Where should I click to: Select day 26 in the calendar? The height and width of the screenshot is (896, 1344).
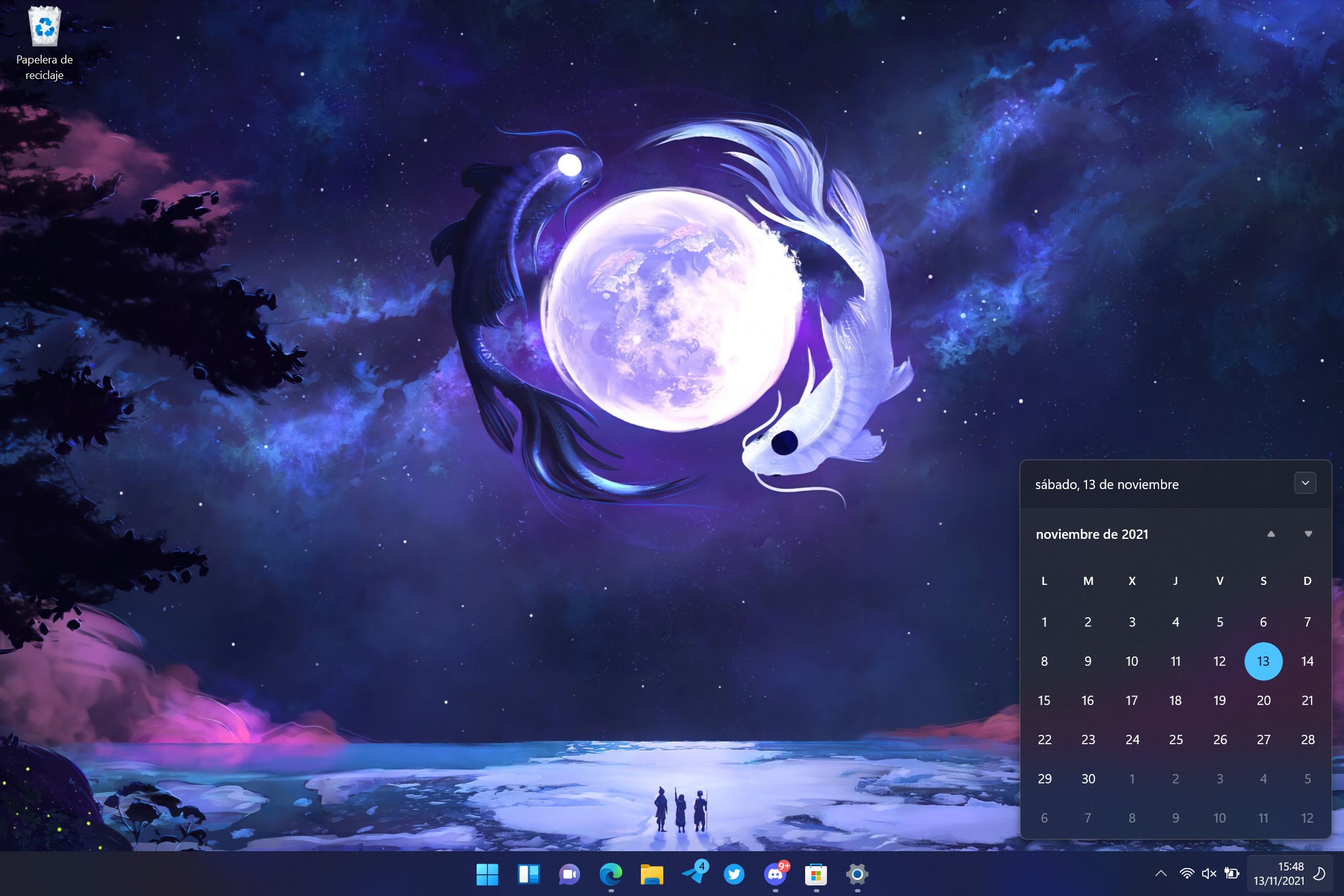pos(1220,739)
